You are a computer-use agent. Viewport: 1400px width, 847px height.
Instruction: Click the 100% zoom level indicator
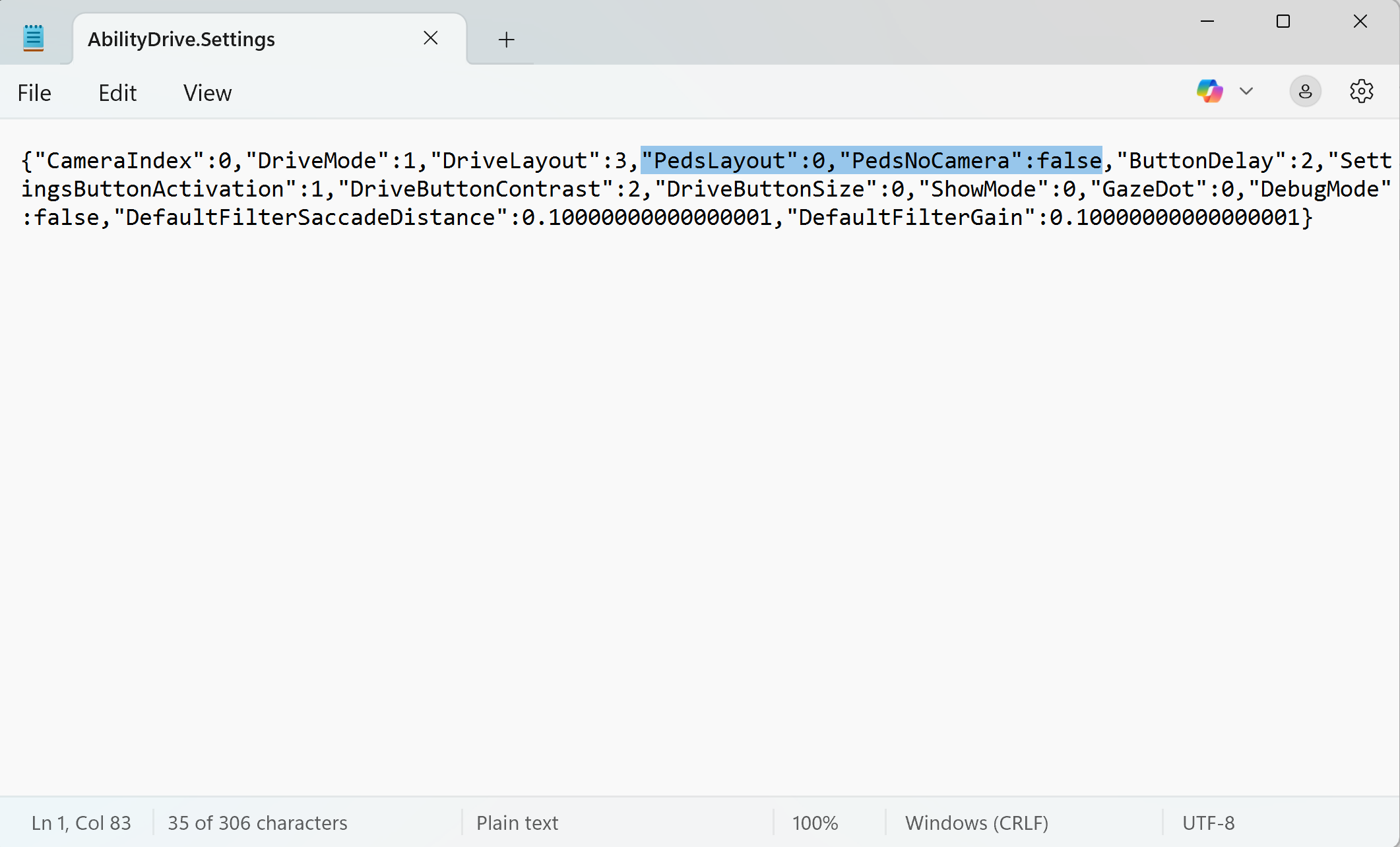815,823
